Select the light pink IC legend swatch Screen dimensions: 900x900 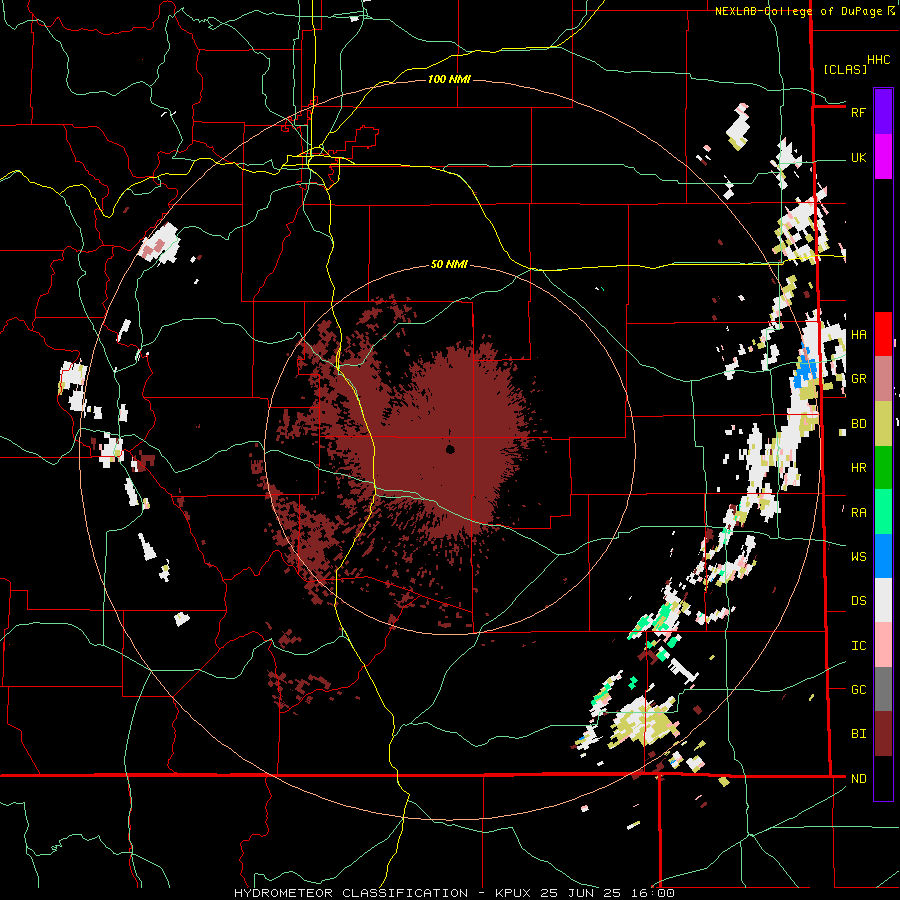pyautogui.click(x=883, y=645)
